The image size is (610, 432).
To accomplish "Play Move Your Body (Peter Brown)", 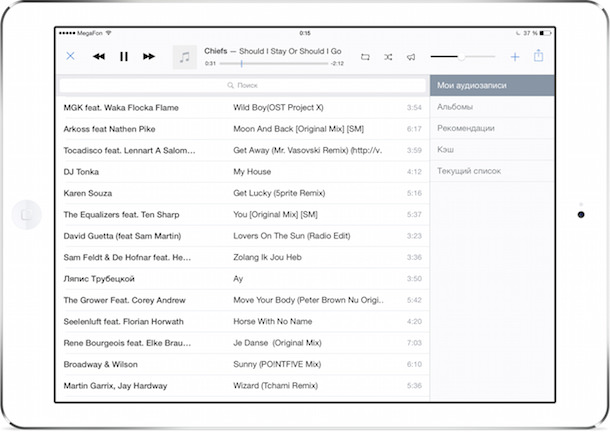I will 308,300.
